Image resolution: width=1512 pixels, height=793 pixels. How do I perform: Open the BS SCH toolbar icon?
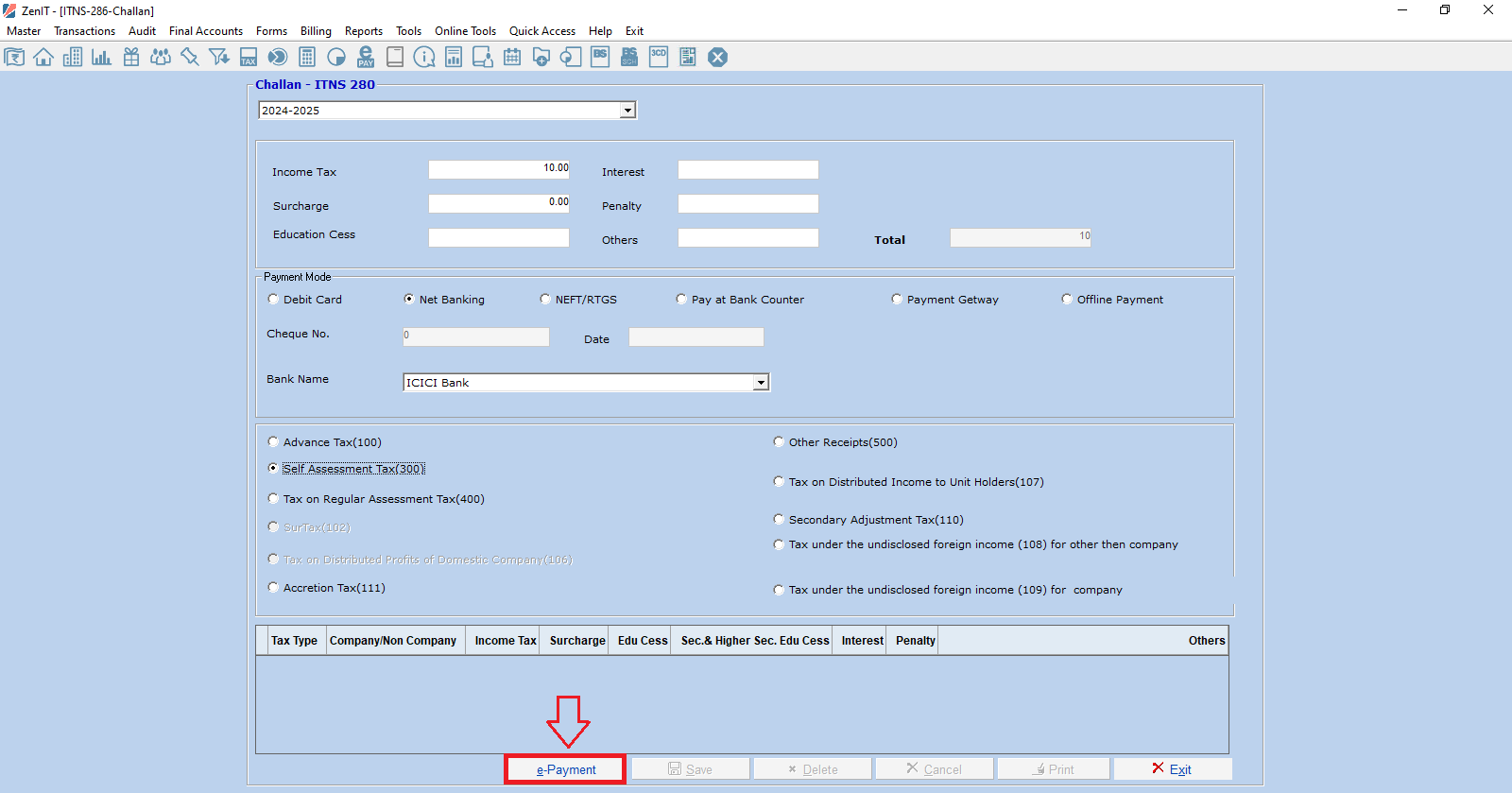pos(629,57)
